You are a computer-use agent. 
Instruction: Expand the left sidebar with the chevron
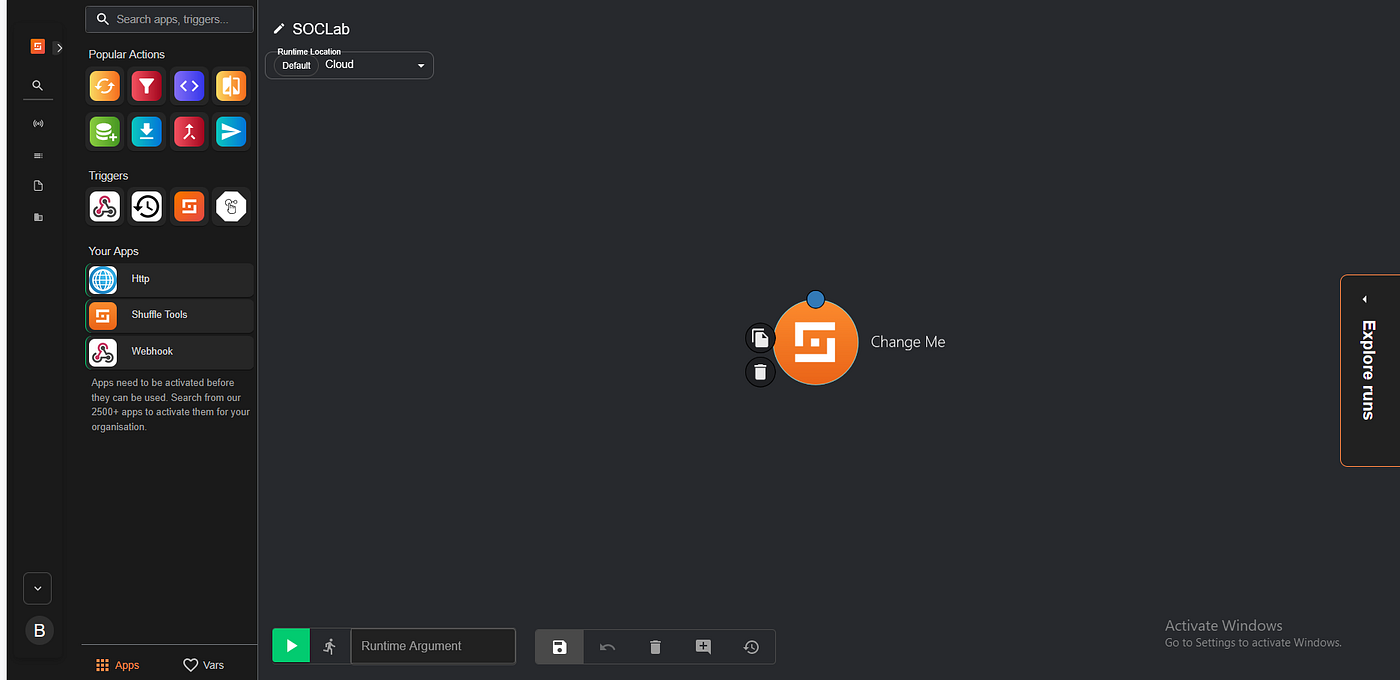(59, 47)
